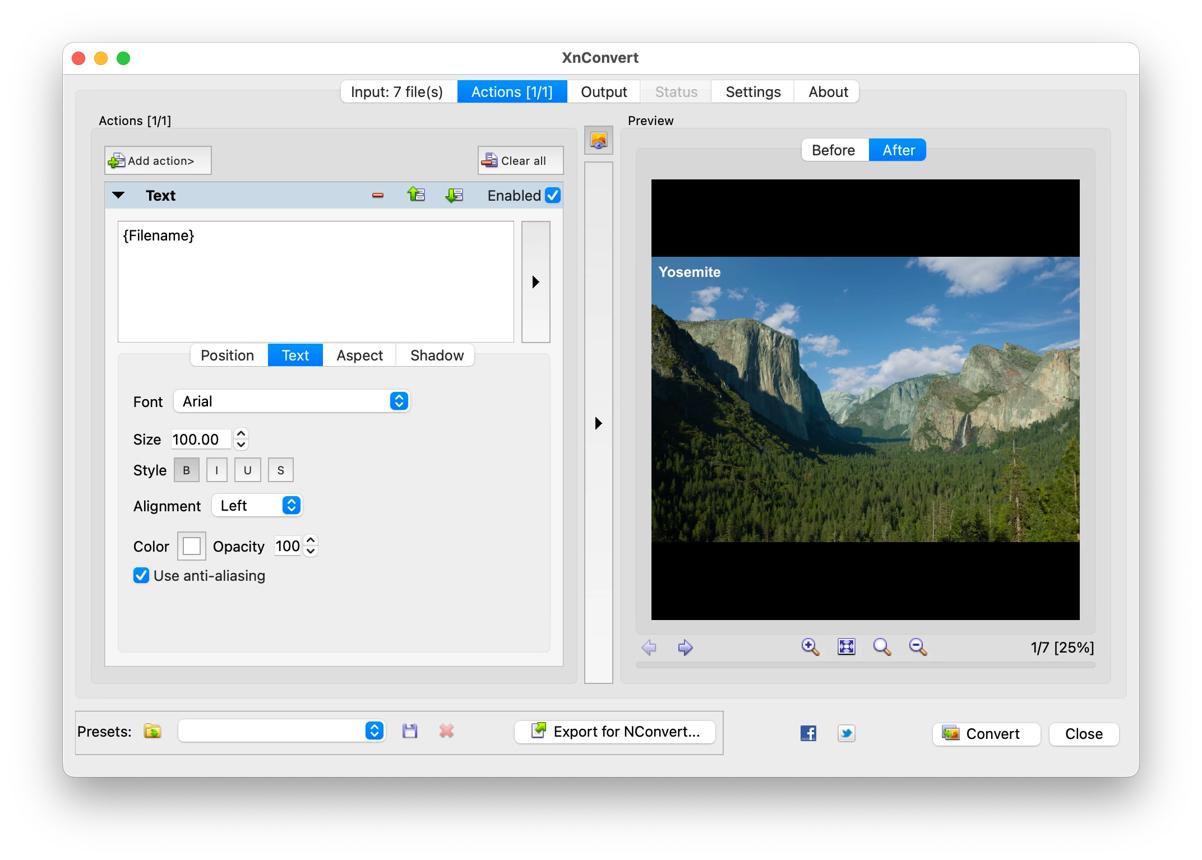
Task: Uncheck the Enabled checkbox for Text action
Action: [x=552, y=195]
